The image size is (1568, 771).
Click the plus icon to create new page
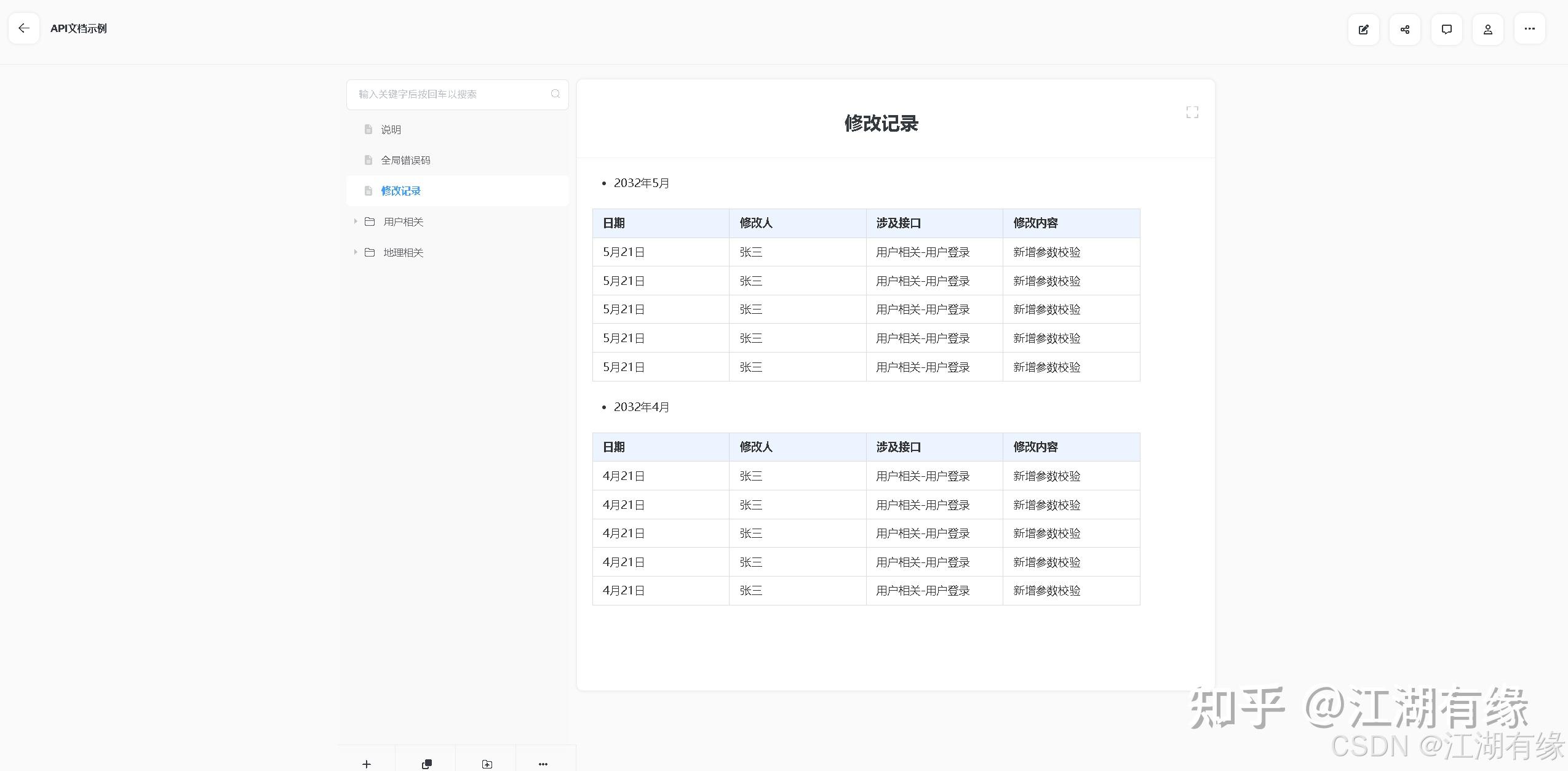coord(366,764)
